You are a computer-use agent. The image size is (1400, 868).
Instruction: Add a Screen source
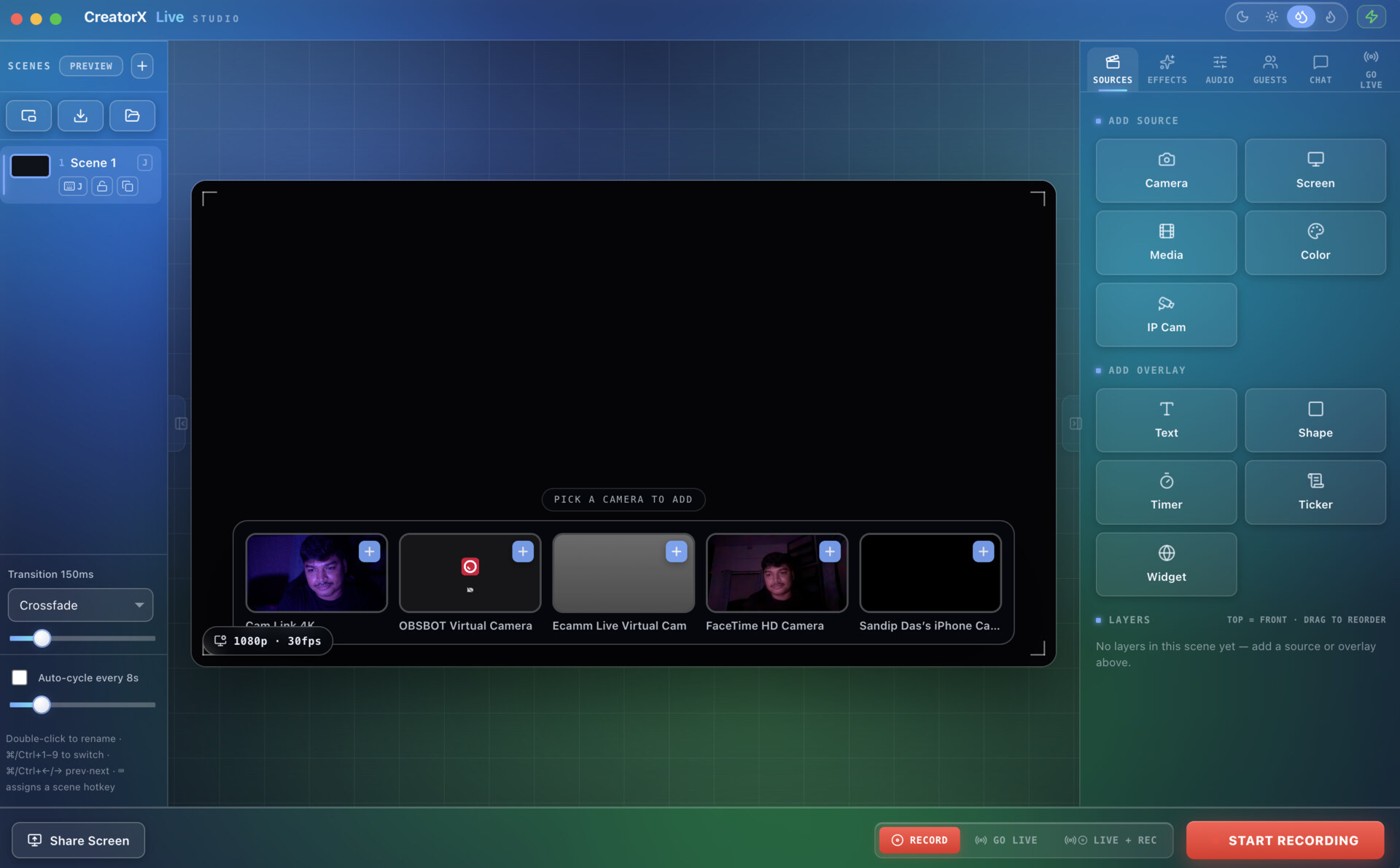coord(1315,171)
